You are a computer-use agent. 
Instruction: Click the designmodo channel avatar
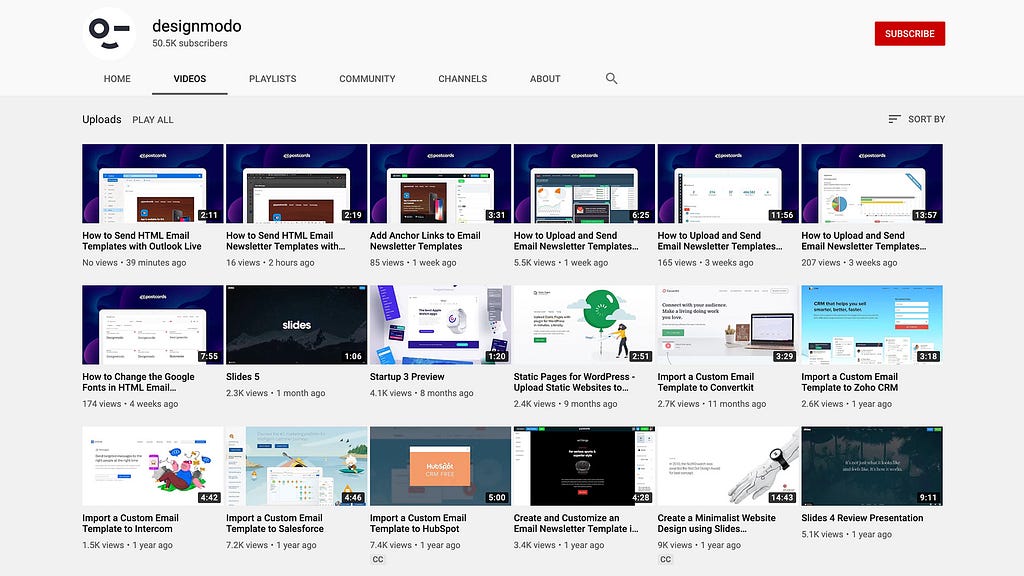pyautogui.click(x=109, y=34)
